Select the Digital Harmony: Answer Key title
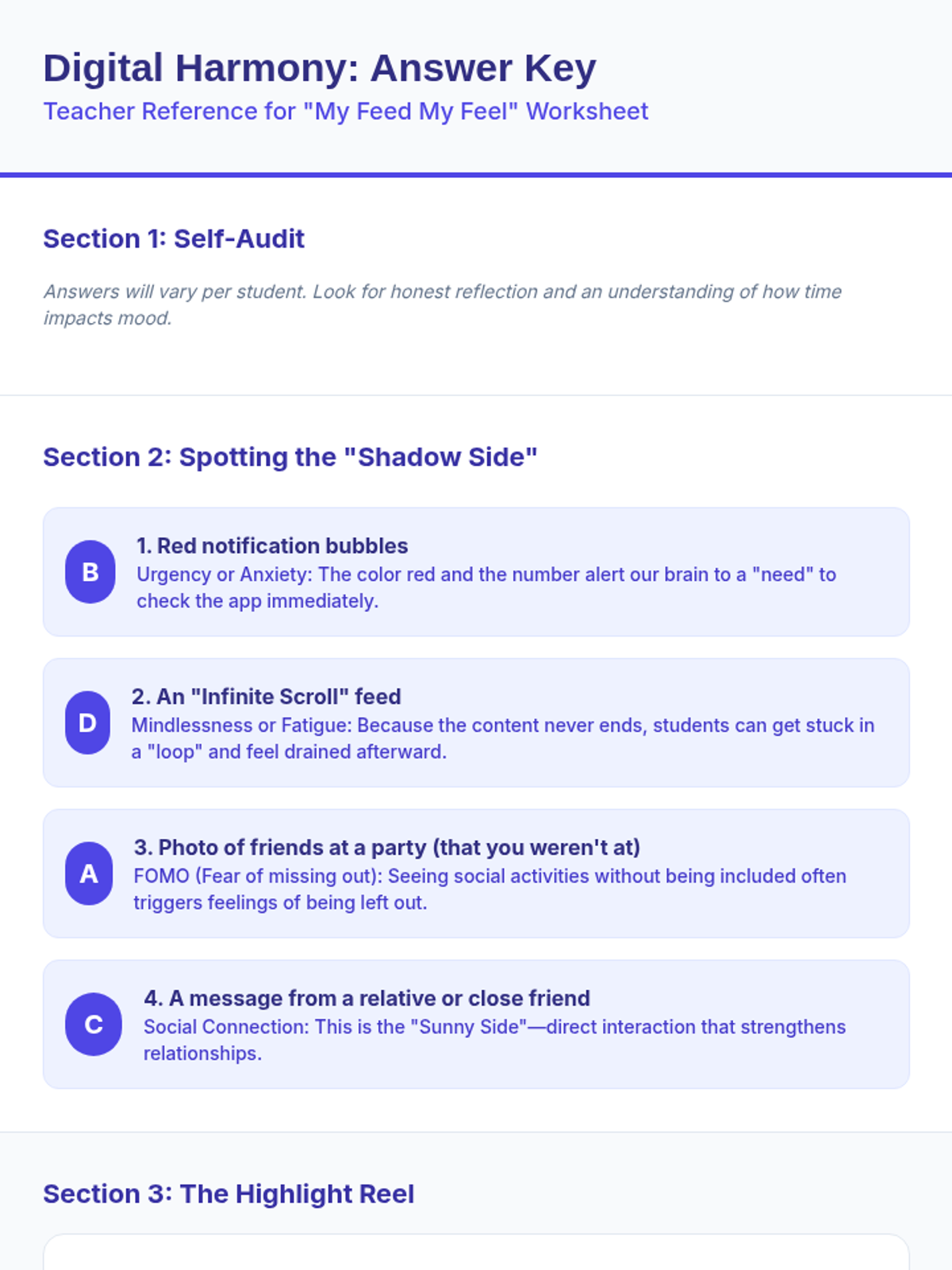This screenshot has width=952, height=1270. coord(320,67)
